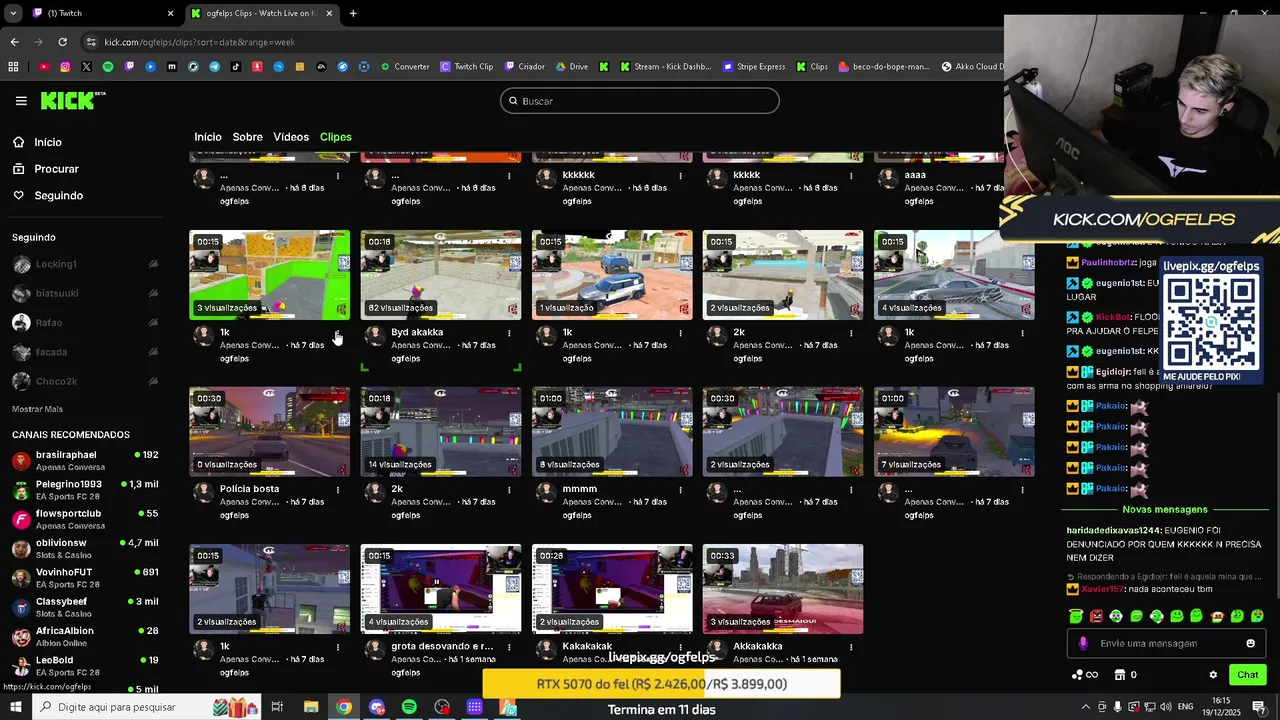
Task: Open the Início channel tab
Action: click(x=208, y=137)
